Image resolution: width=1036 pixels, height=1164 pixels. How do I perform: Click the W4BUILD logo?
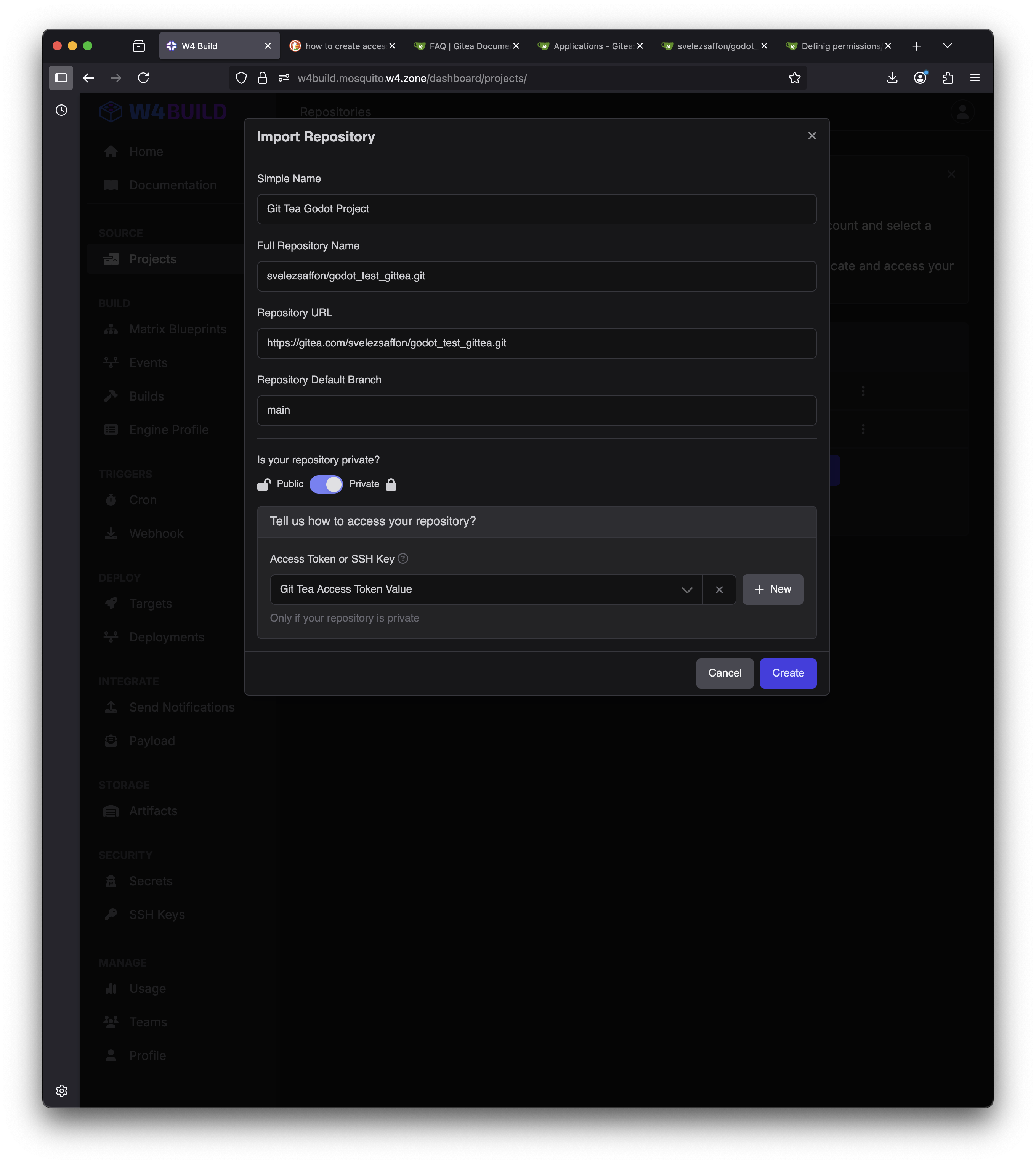(163, 112)
